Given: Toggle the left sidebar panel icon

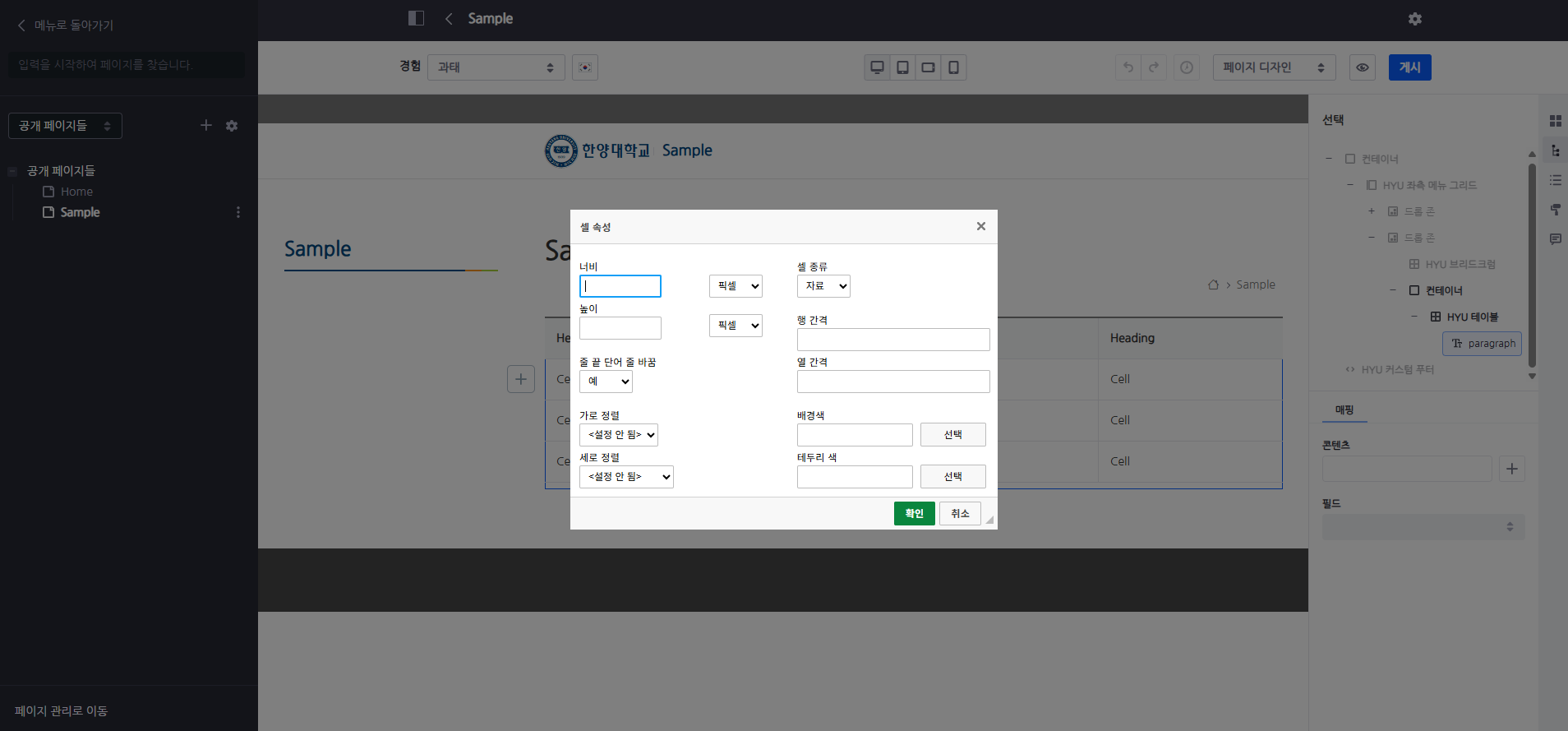Looking at the screenshot, I should pyautogui.click(x=416, y=18).
